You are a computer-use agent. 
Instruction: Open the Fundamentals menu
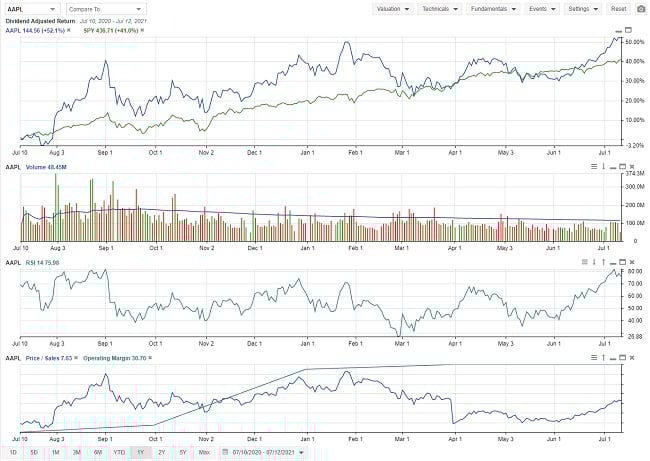493,9
